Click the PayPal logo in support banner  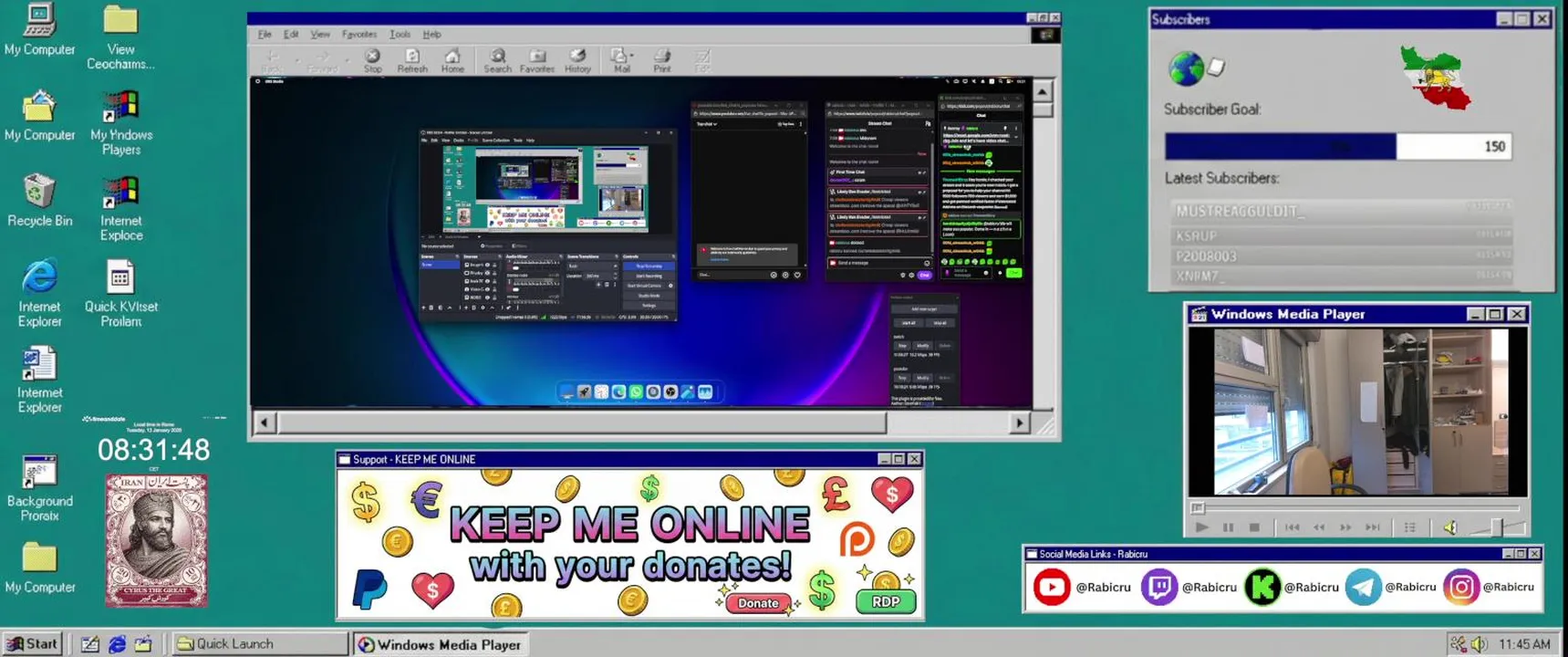[x=369, y=589]
